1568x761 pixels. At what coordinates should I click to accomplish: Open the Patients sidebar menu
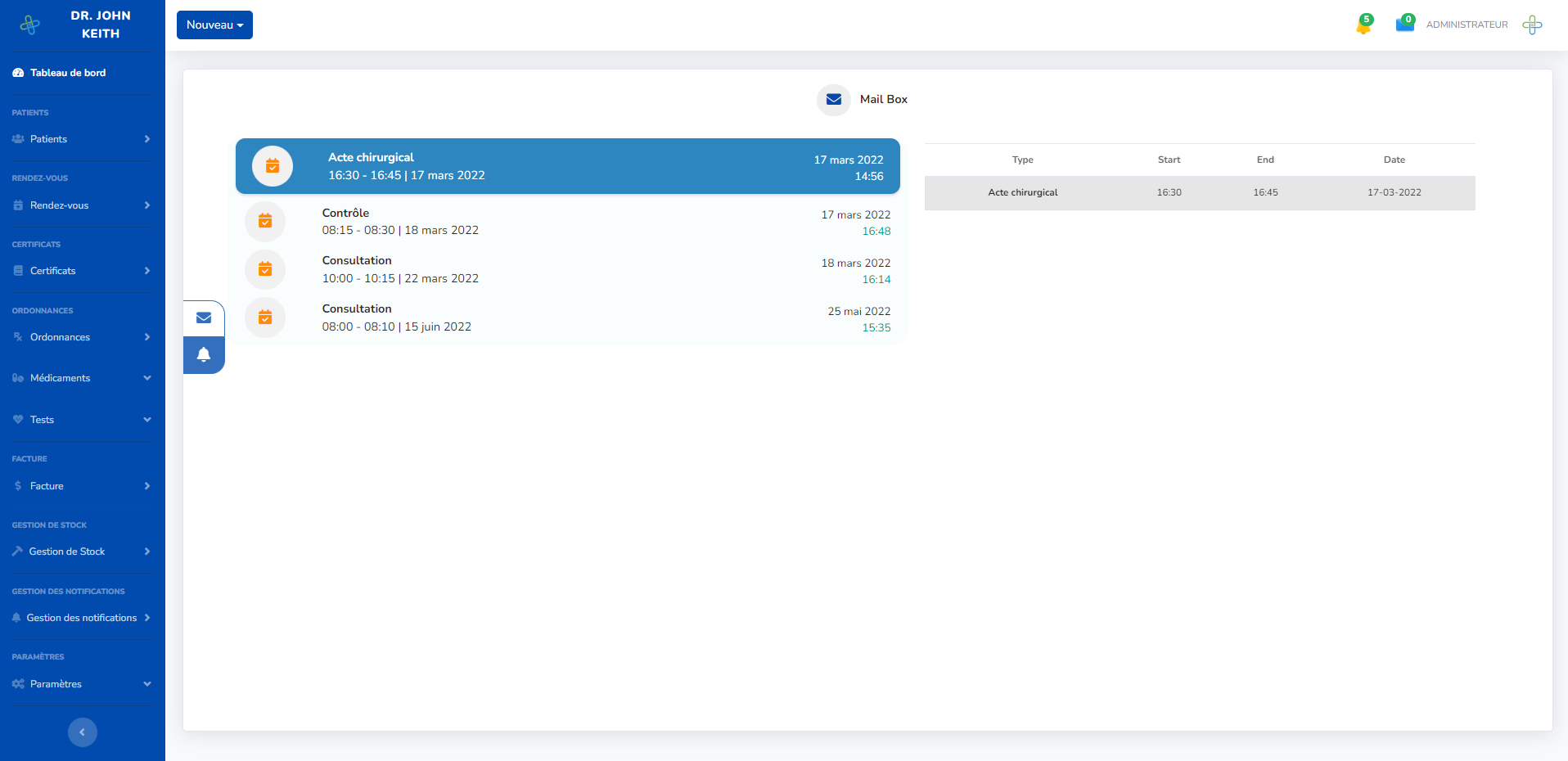[82, 139]
